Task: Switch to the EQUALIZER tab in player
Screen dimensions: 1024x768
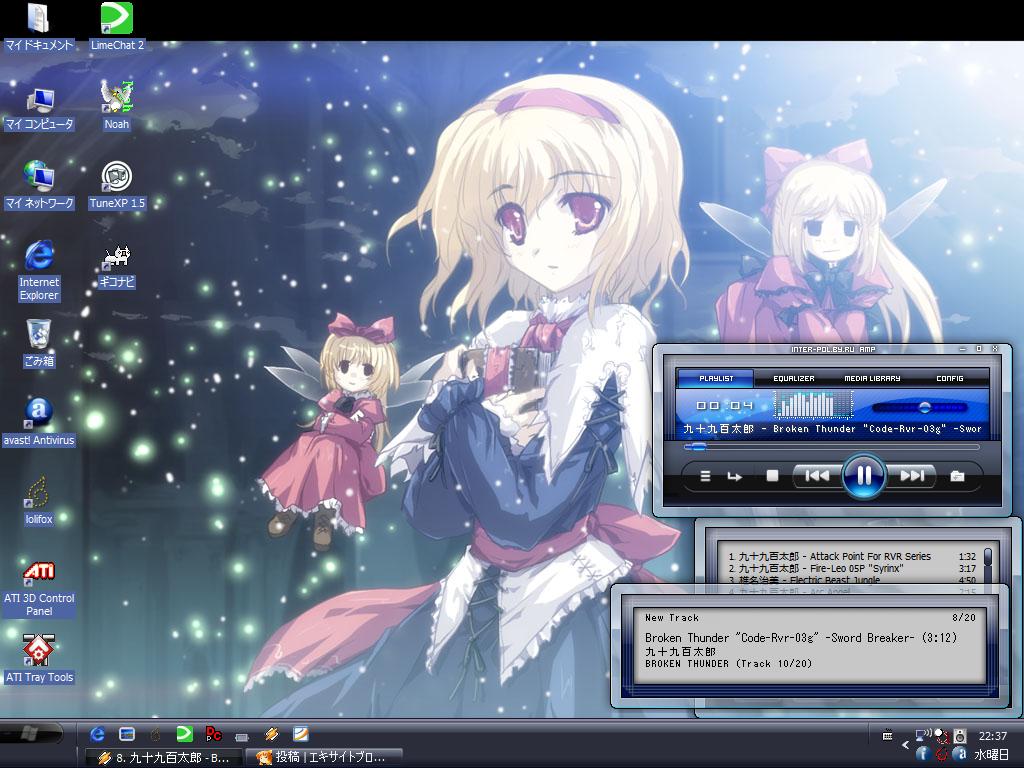Action: (793, 378)
